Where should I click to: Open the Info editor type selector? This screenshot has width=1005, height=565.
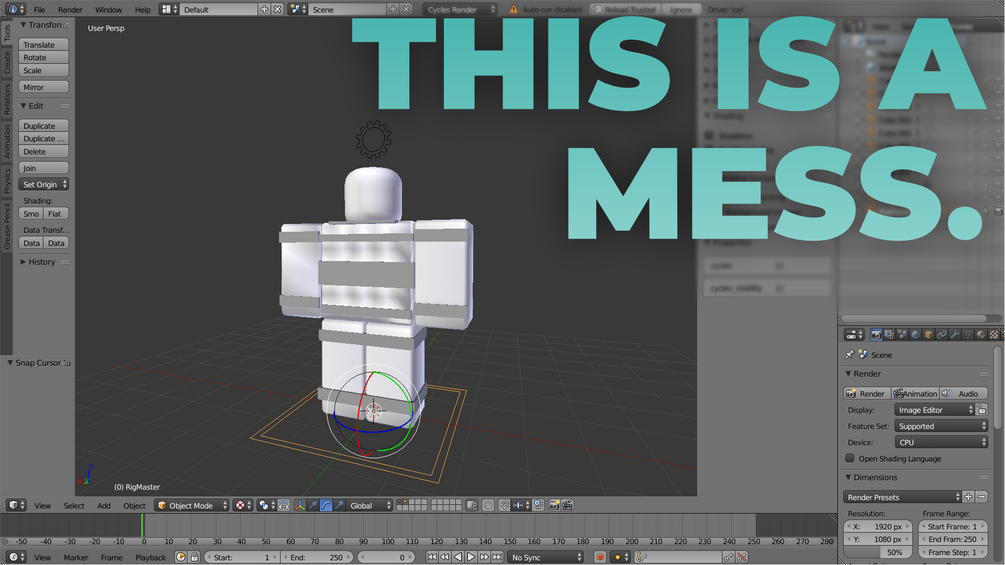tap(16, 9)
